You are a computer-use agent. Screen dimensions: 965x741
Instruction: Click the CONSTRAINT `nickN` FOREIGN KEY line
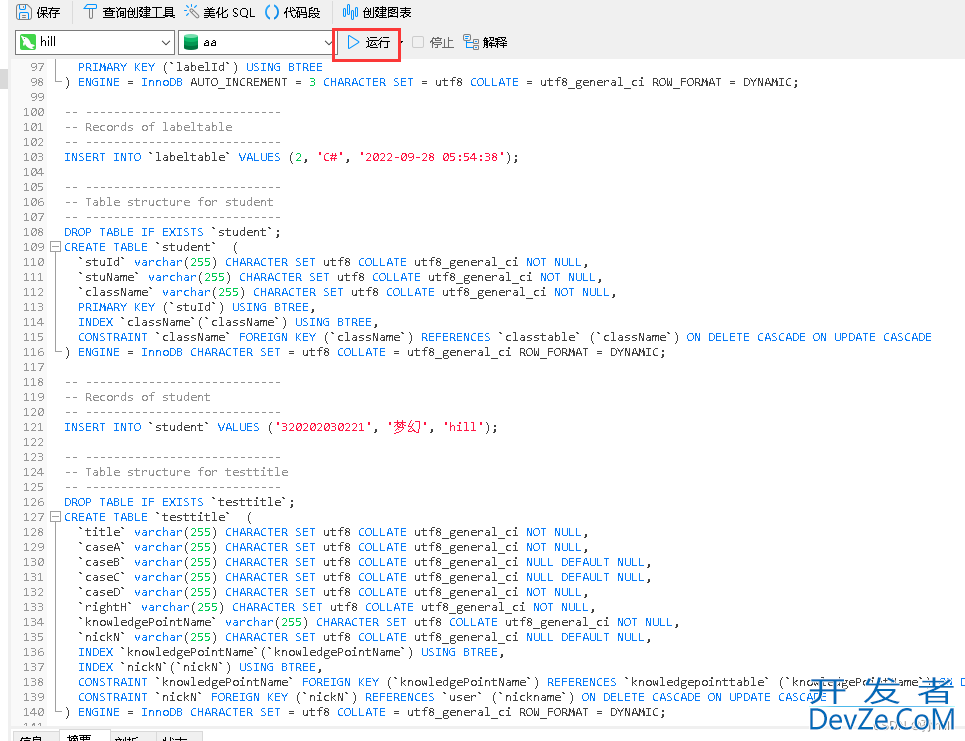coord(452,697)
